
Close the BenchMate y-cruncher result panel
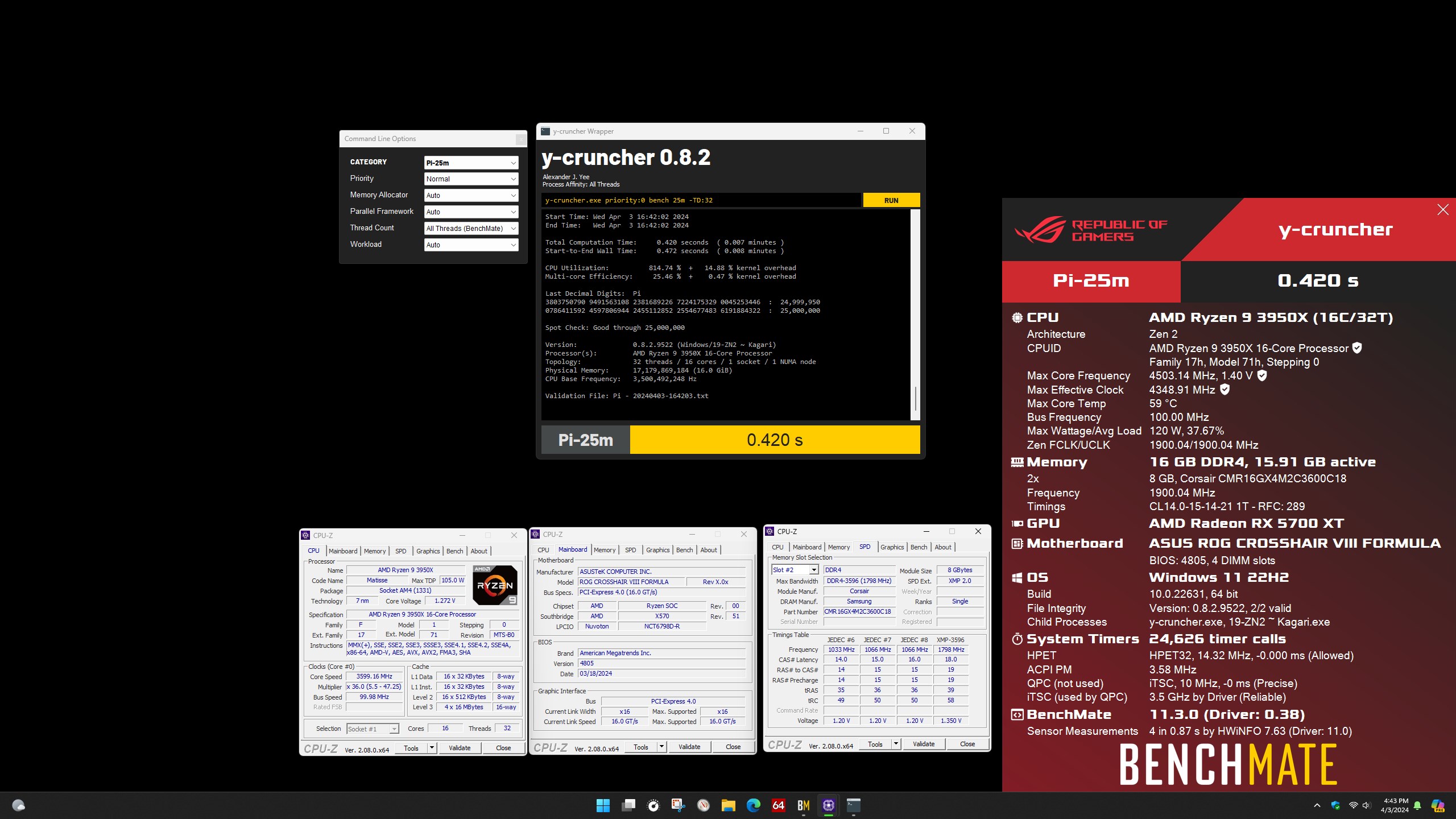(x=1442, y=210)
